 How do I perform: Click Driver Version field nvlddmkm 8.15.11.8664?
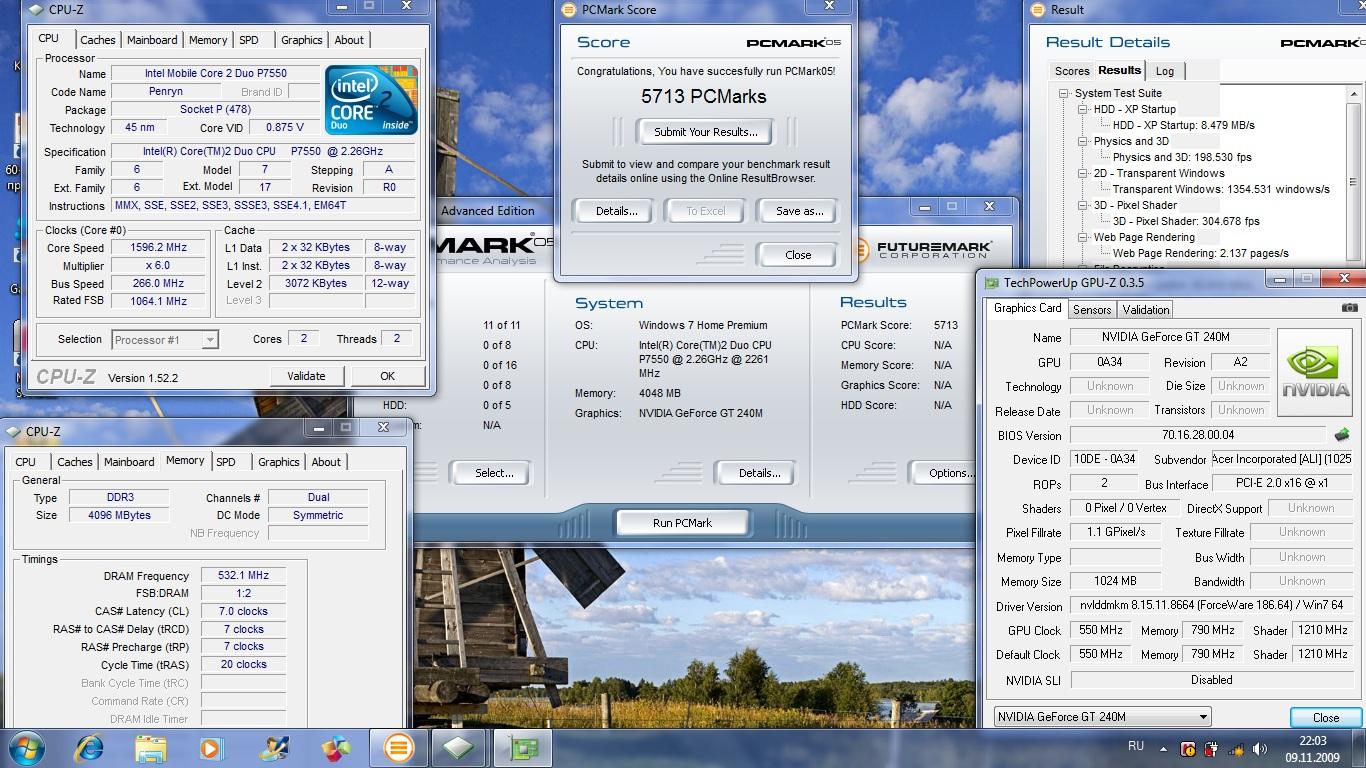pos(1211,606)
